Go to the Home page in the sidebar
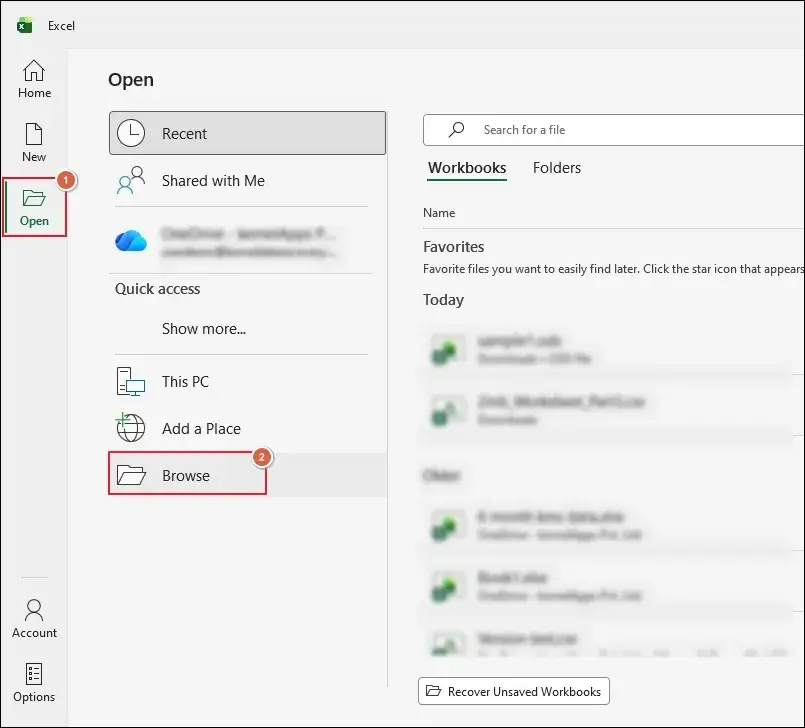Screen dimensions: 805x728 click(34, 79)
